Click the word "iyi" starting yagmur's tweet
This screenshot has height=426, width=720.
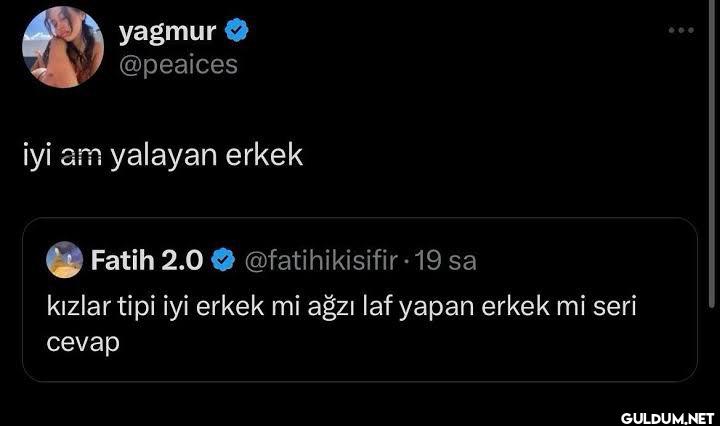tap(36, 156)
